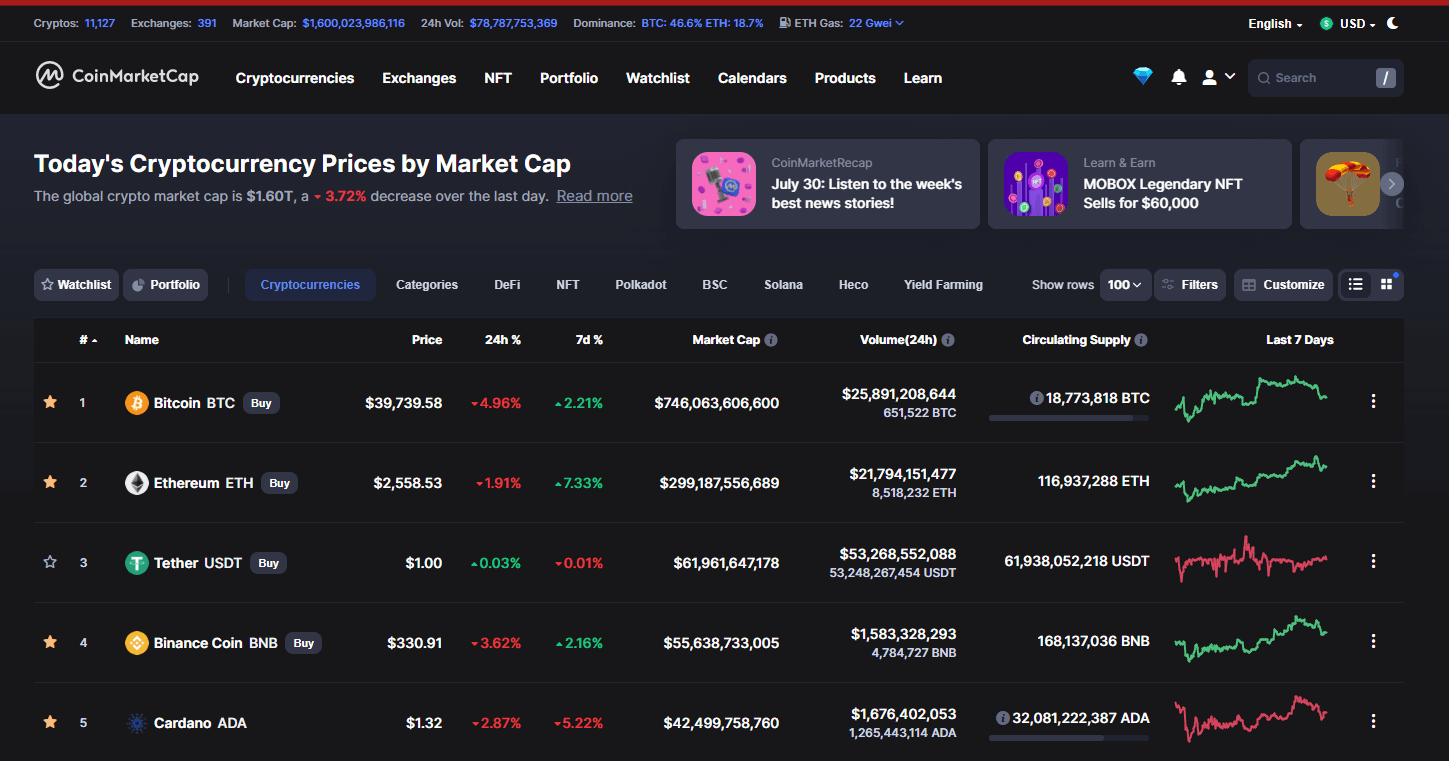This screenshot has height=761, width=1449.
Task: Open Bitcoin row more options menu
Action: (x=1373, y=401)
